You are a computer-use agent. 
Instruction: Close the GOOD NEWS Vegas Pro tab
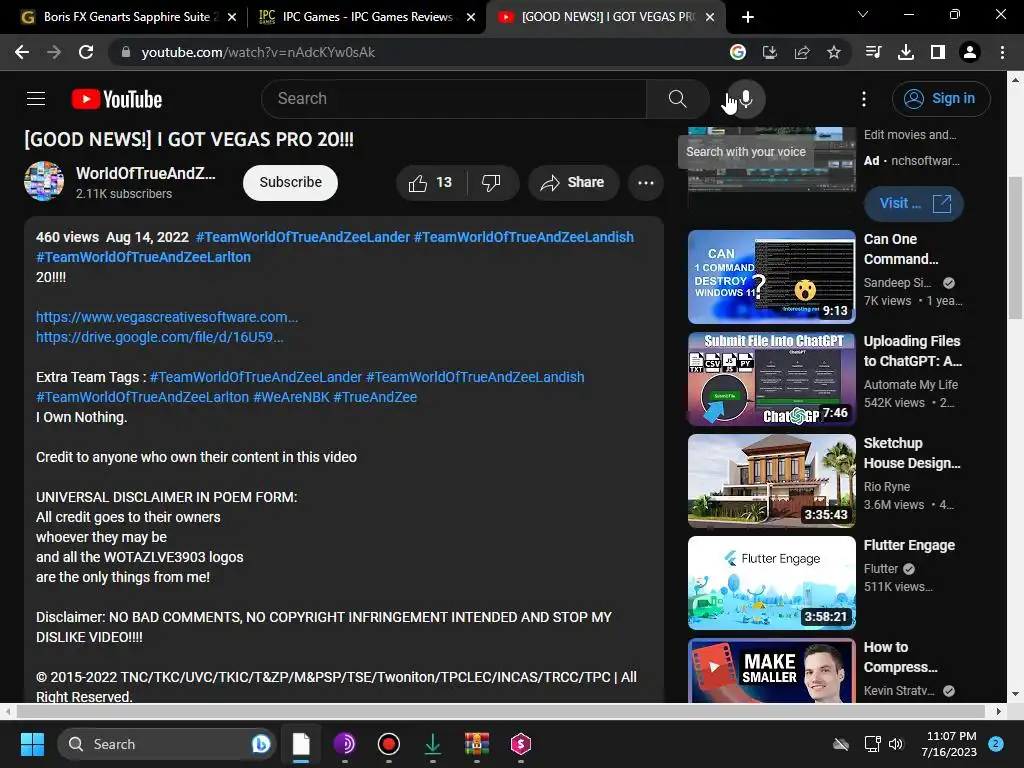coord(710,18)
